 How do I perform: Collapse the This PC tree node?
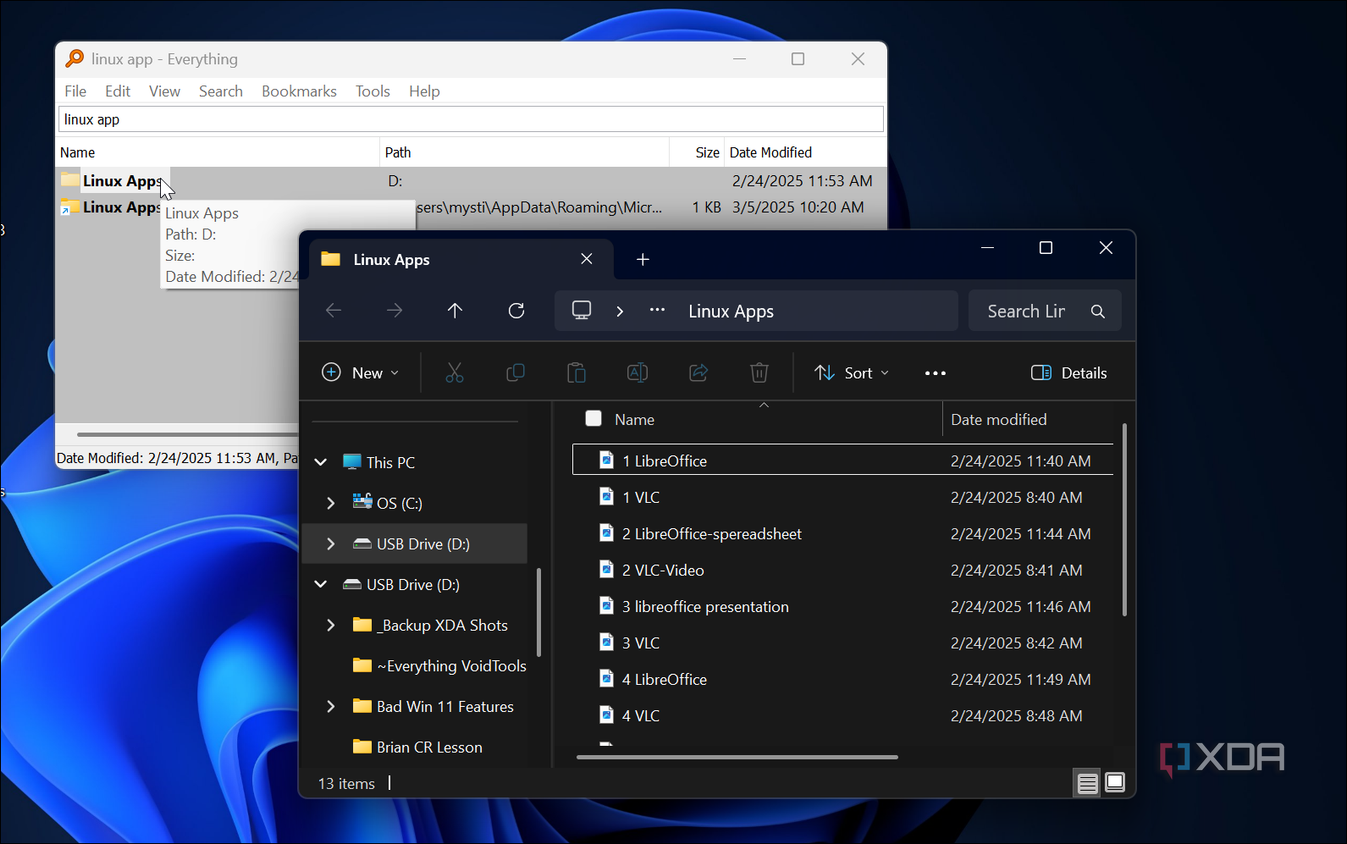pos(321,462)
